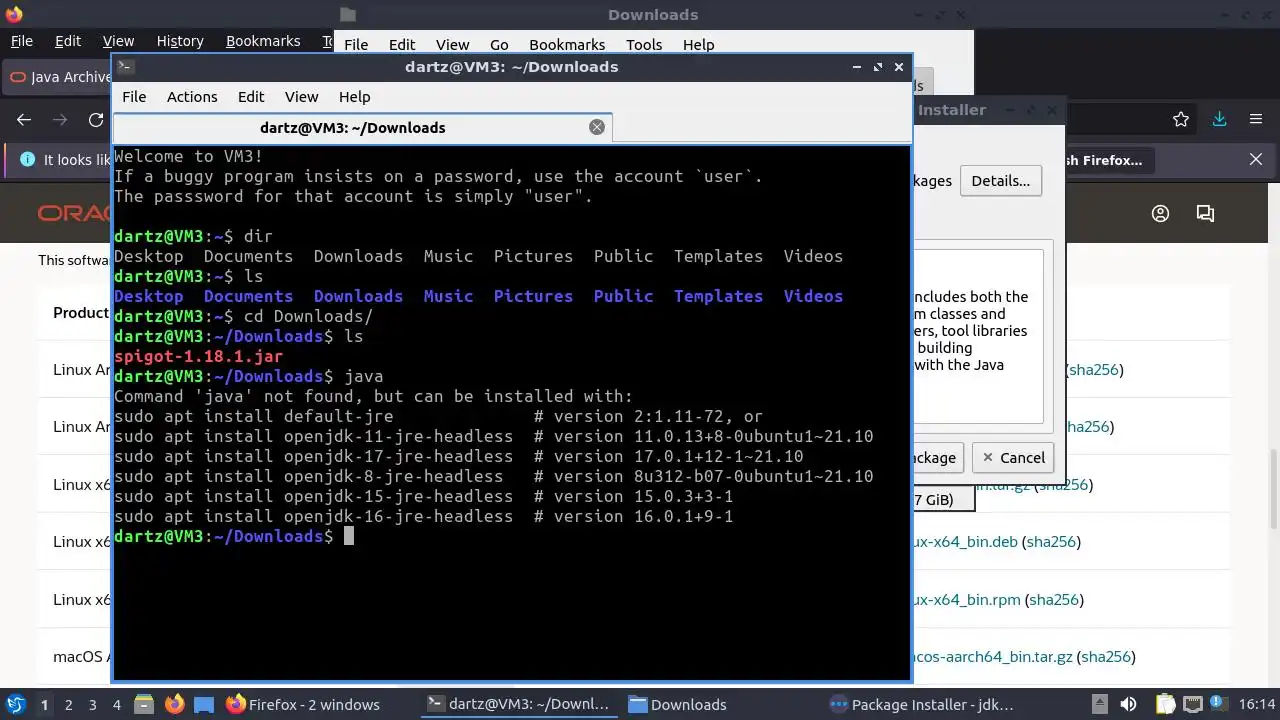1280x720 pixels.
Task: Open Tools menu in Downloads file manager
Action: (x=644, y=45)
